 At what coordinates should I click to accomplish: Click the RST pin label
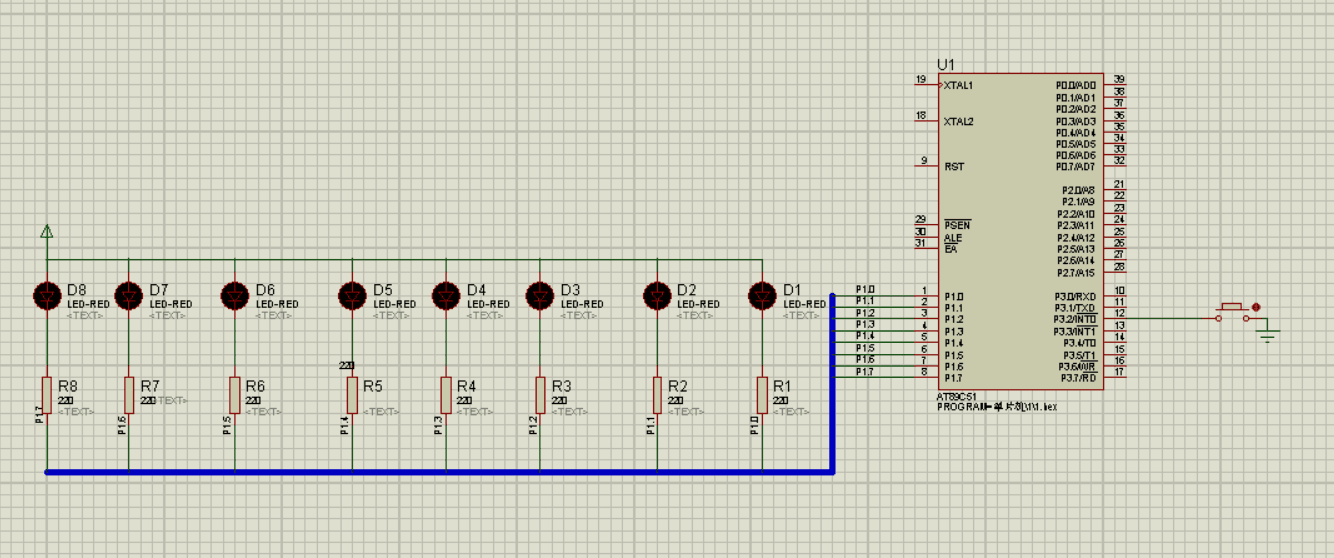954,167
